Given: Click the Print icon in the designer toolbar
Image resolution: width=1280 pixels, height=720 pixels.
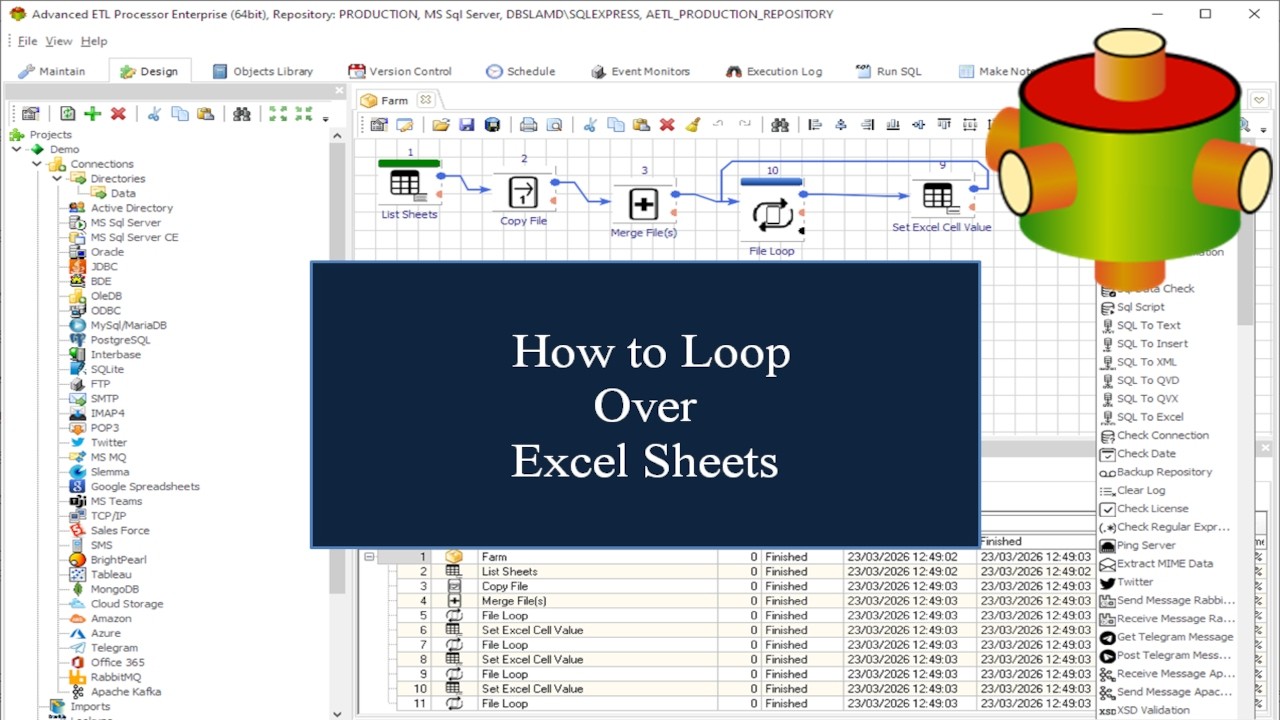Looking at the screenshot, I should (x=528, y=125).
